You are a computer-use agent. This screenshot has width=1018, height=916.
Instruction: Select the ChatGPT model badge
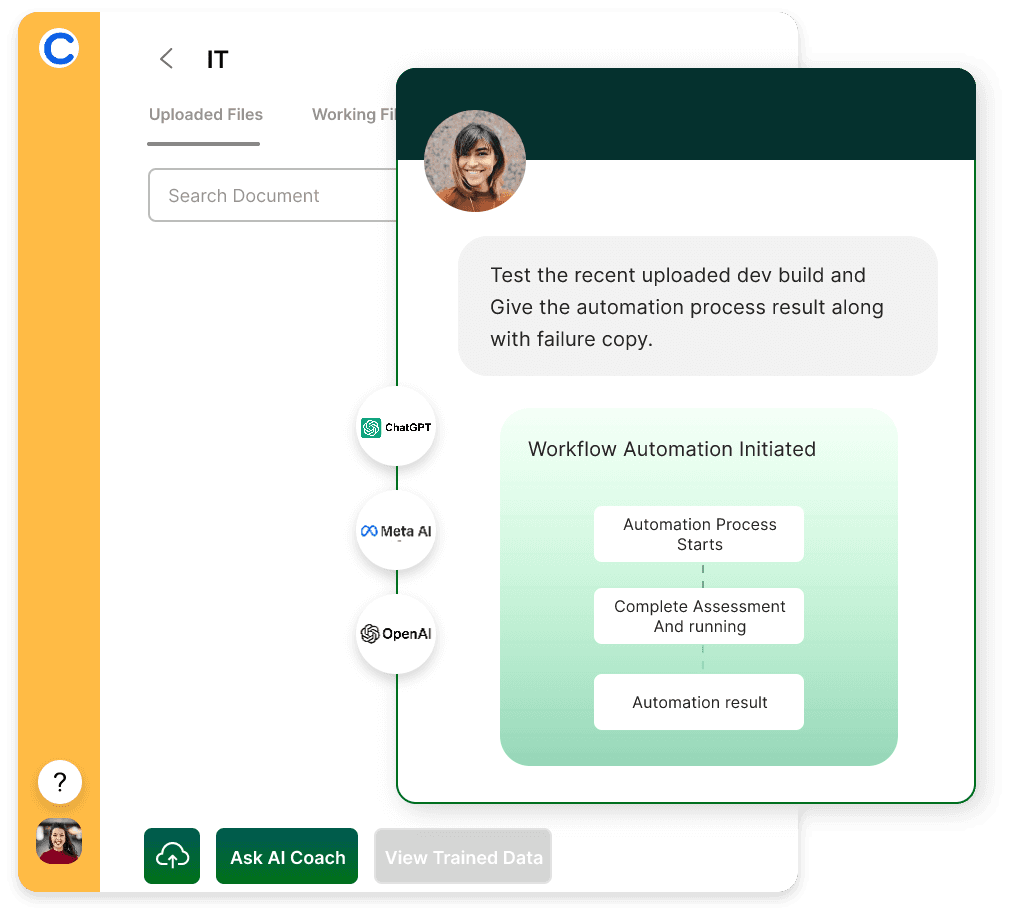396,427
